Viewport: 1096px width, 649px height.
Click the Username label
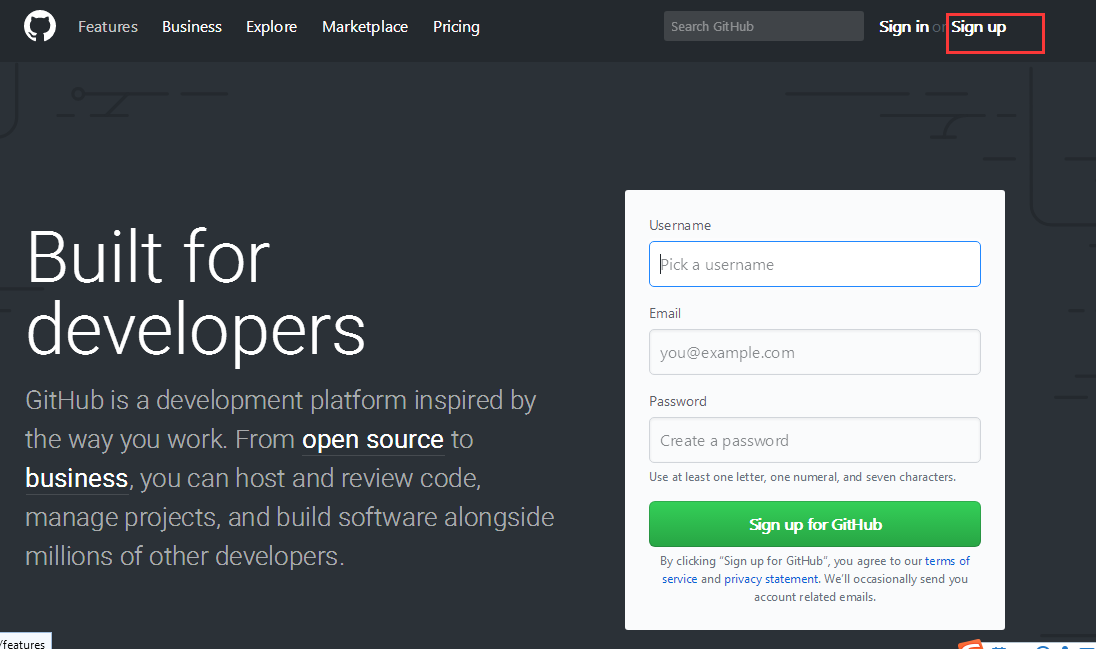coord(679,225)
